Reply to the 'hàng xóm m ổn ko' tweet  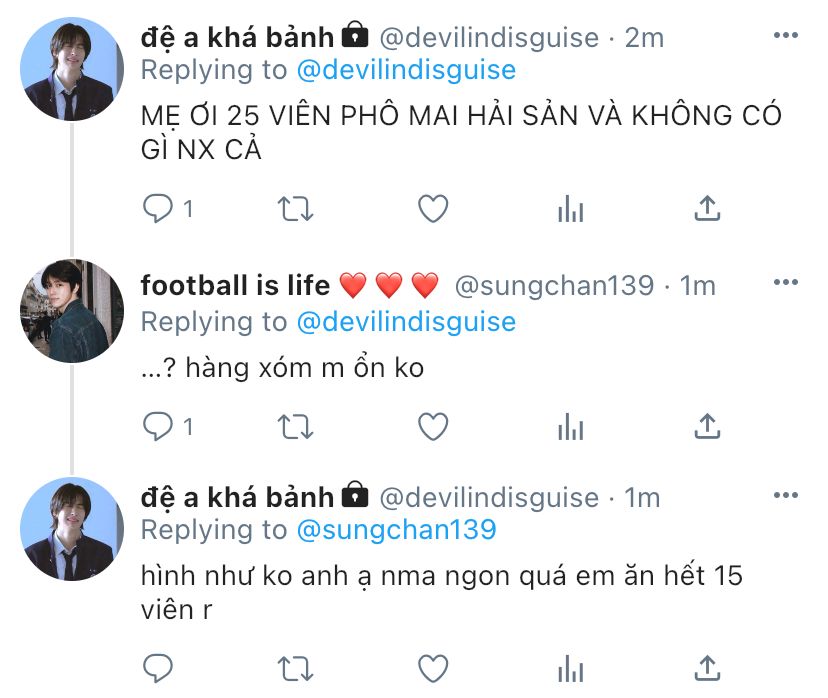pos(157,427)
